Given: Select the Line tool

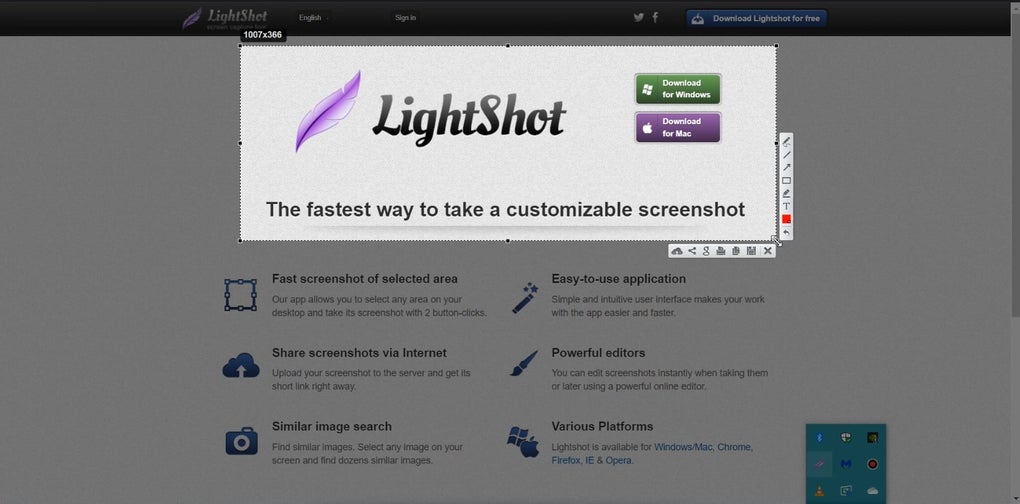Looking at the screenshot, I should coord(786,155).
